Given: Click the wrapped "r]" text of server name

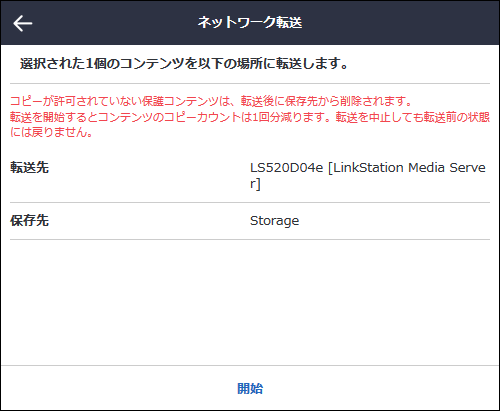Looking at the screenshot, I should pyautogui.click(x=255, y=184).
